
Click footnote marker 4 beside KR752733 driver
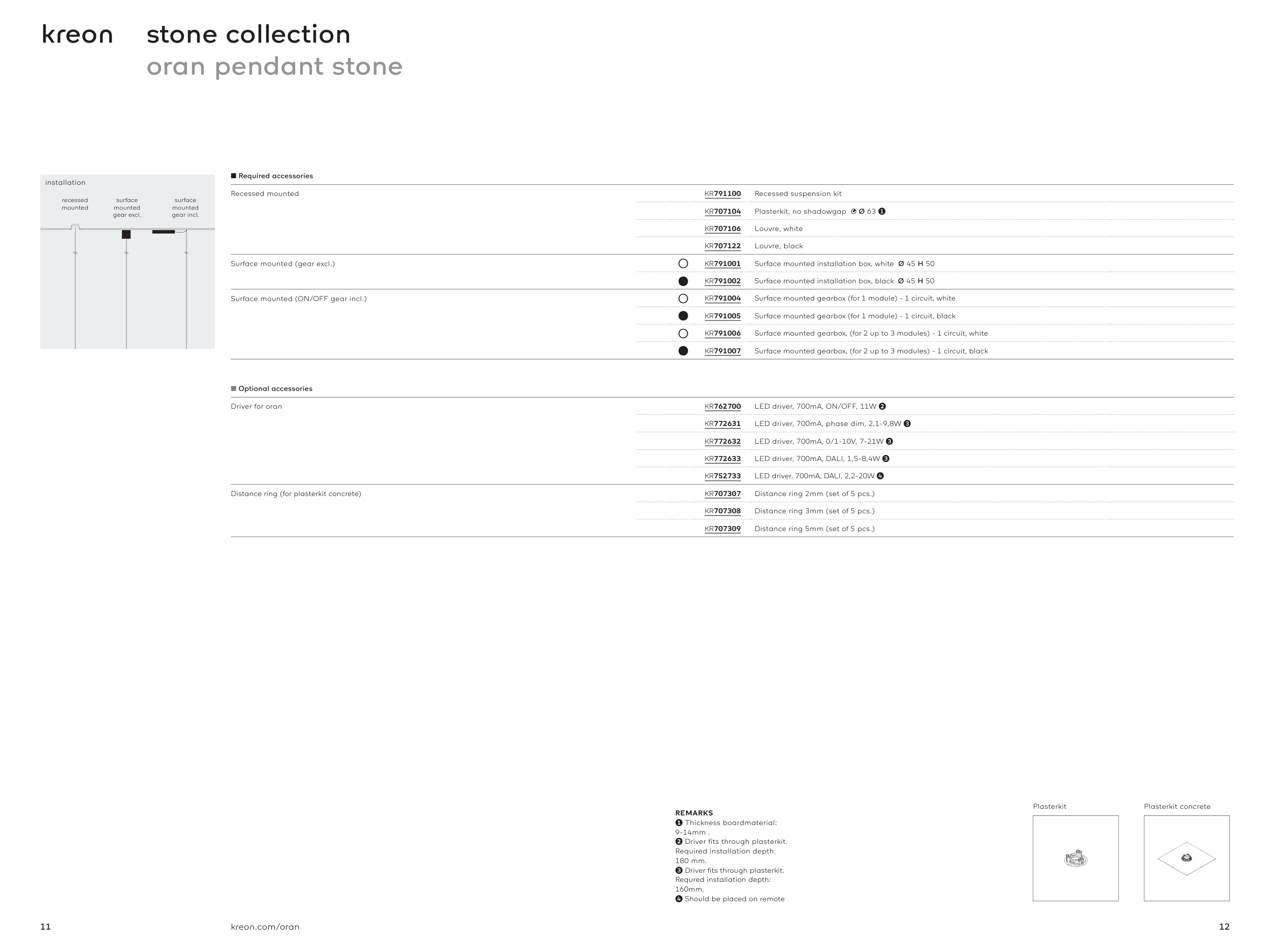(x=880, y=476)
